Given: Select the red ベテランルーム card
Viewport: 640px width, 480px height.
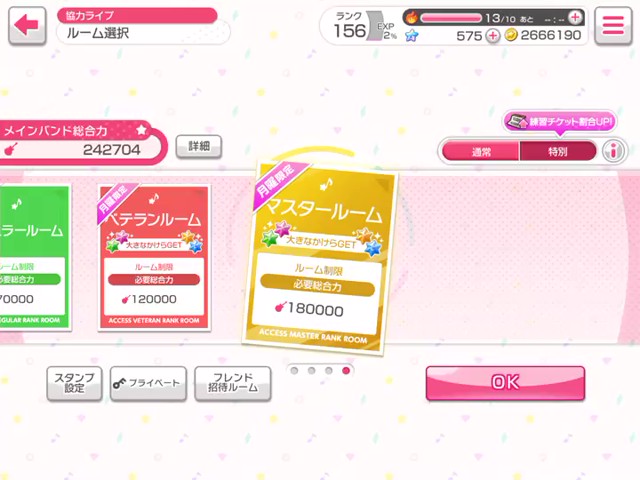Looking at the screenshot, I should pyautogui.click(x=155, y=257).
